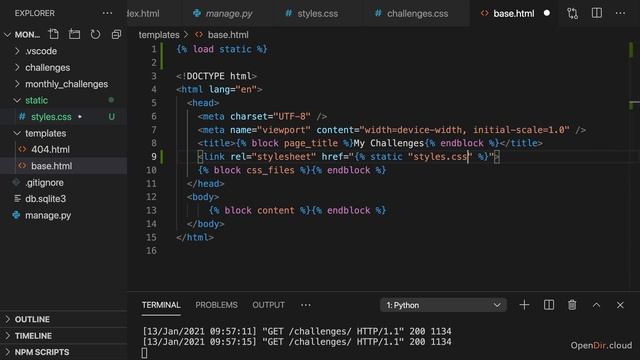Expand the .vscode folder
The width and height of the screenshot is (640, 360).
(x=41, y=51)
